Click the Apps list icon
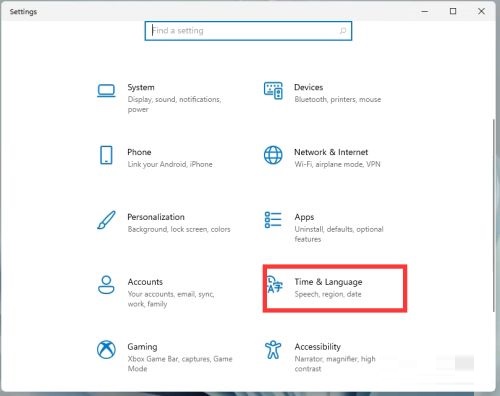 [x=273, y=220]
